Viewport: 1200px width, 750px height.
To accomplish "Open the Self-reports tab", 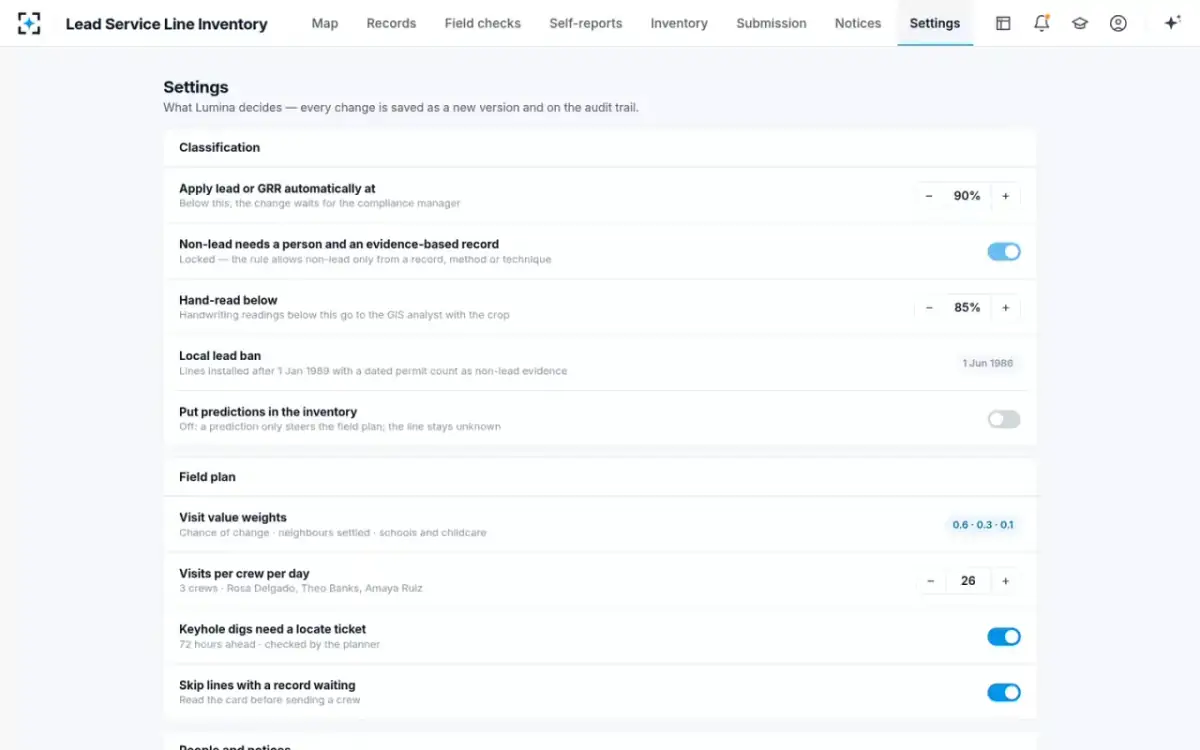I will click(x=586, y=23).
